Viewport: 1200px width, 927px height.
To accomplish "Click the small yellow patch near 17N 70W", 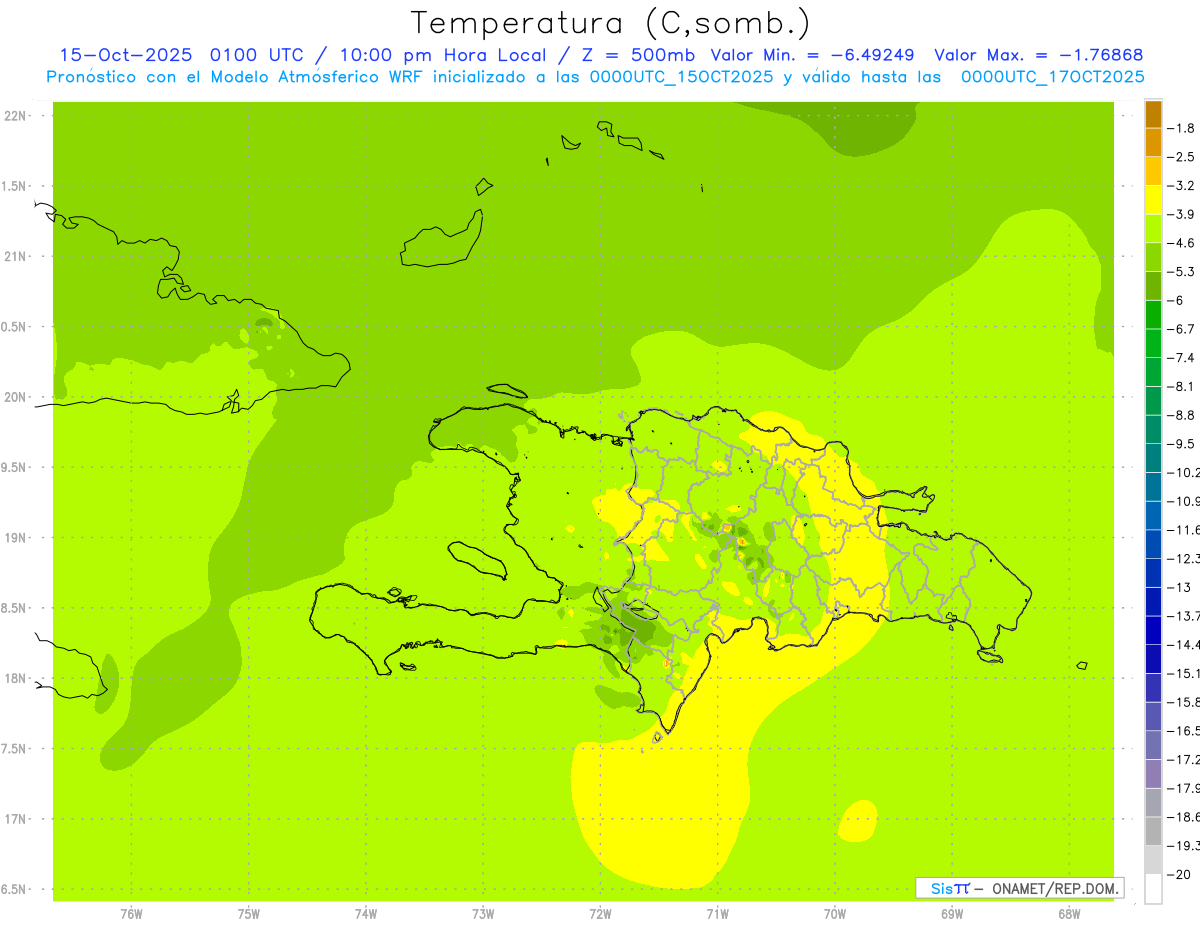I will tap(857, 821).
